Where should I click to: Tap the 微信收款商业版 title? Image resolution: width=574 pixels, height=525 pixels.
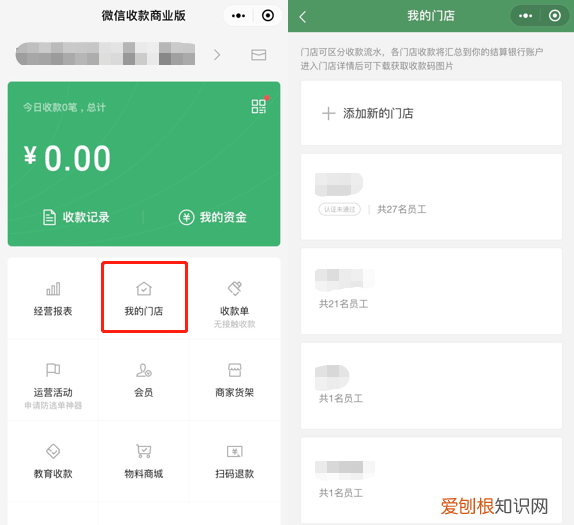pyautogui.click(x=144, y=16)
